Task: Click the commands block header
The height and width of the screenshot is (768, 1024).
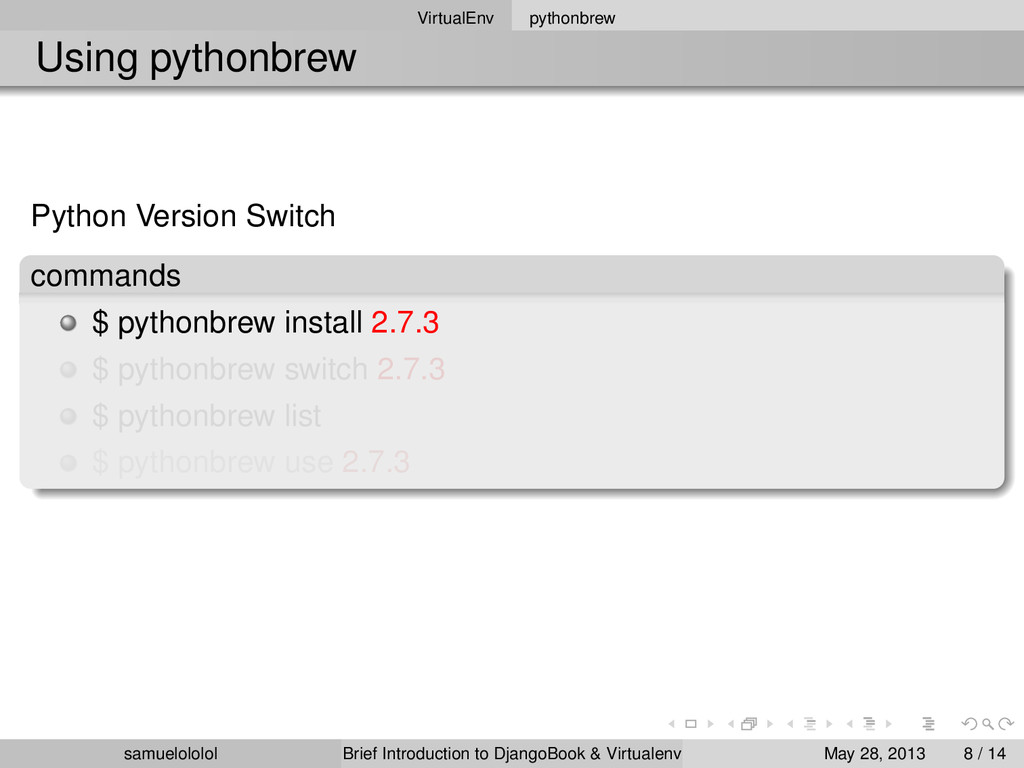Action: tap(511, 275)
